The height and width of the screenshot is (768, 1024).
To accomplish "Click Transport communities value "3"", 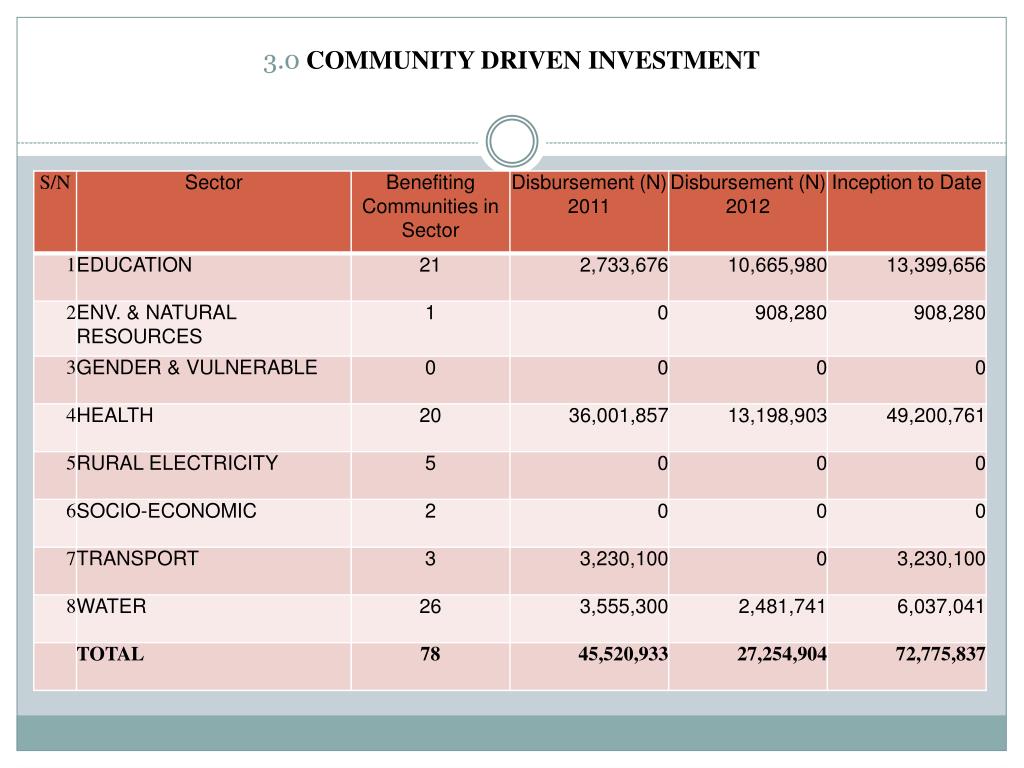I will (430, 558).
